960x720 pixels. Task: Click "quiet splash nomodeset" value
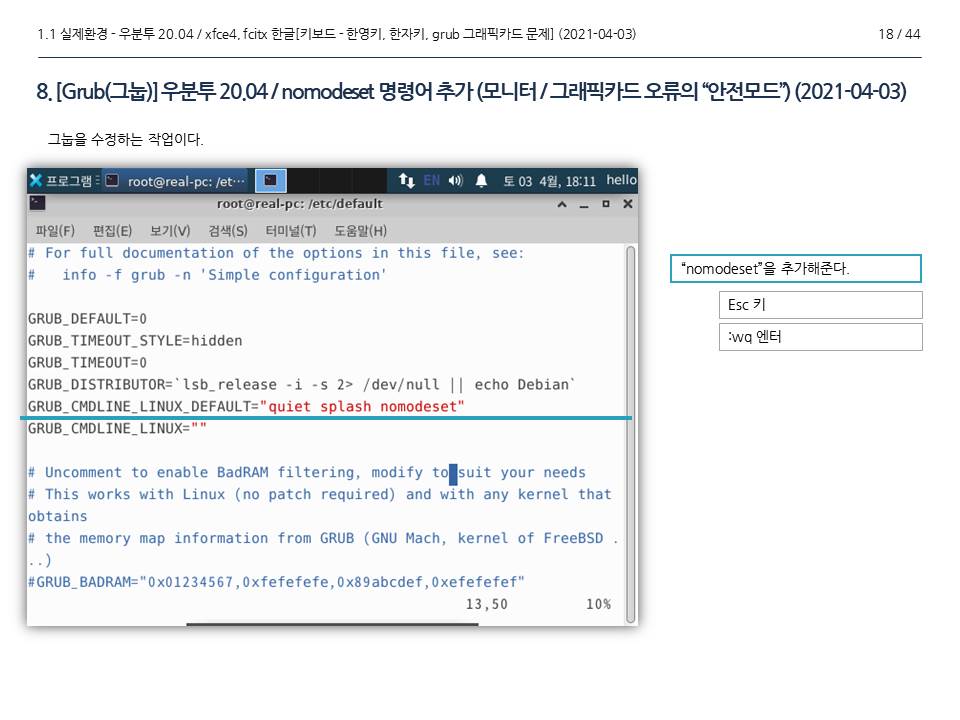(362, 407)
